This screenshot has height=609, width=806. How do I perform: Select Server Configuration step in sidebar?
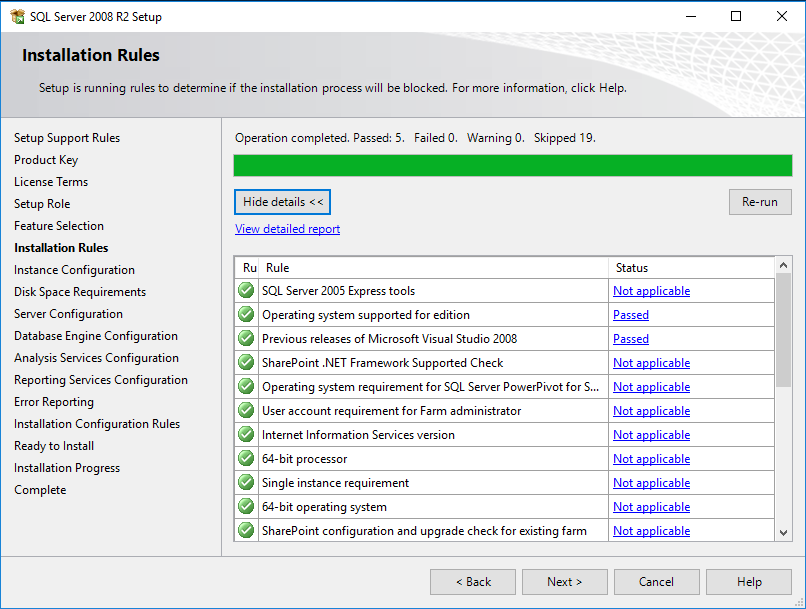pyautogui.click(x=68, y=314)
